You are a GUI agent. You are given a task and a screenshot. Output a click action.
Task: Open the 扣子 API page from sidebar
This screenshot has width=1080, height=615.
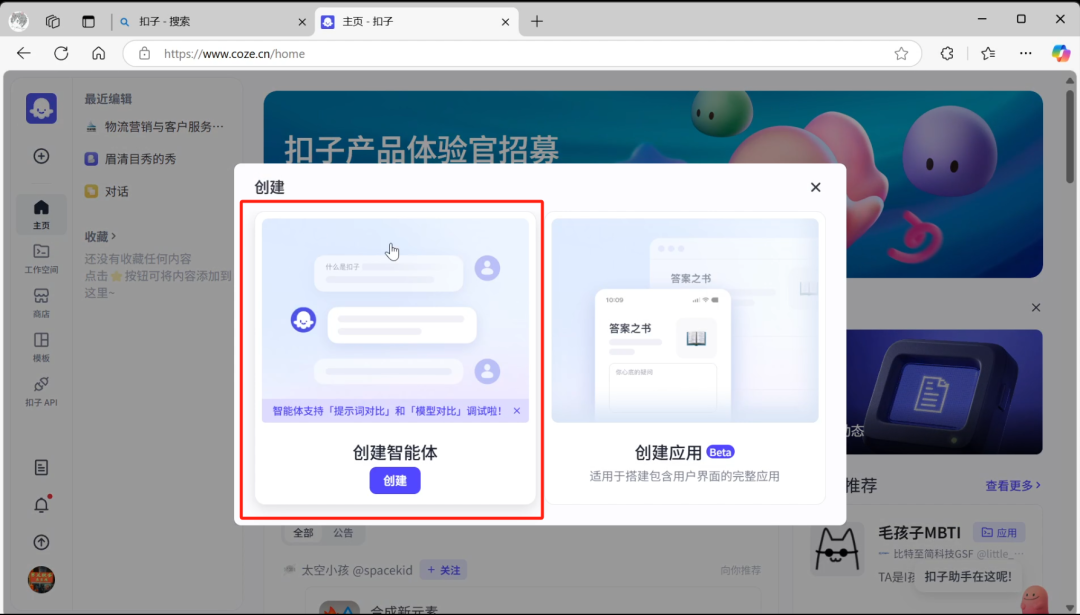(41, 392)
